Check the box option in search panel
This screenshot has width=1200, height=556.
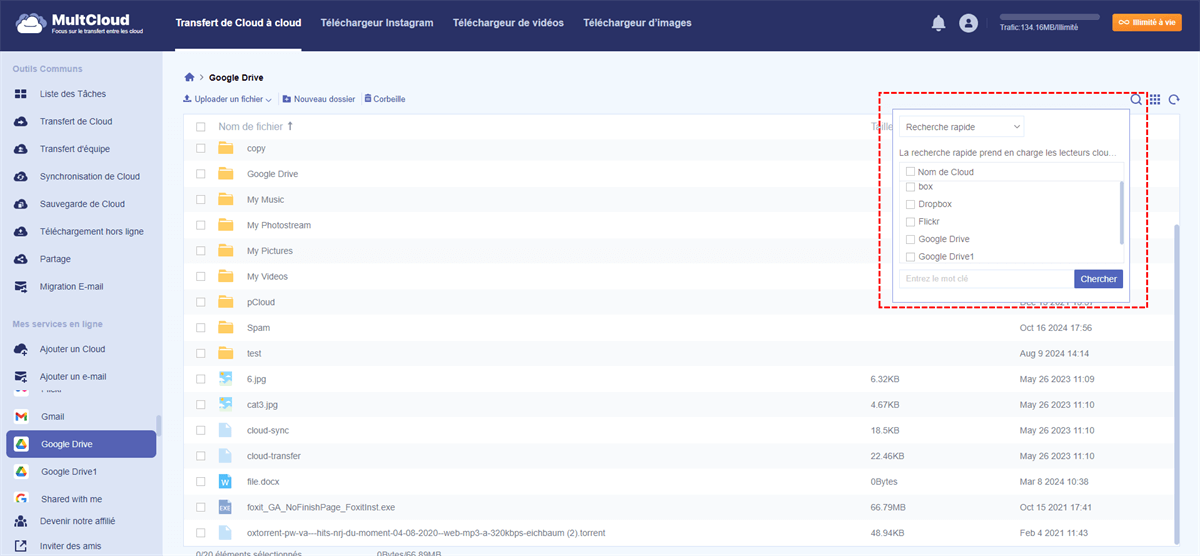[910, 187]
